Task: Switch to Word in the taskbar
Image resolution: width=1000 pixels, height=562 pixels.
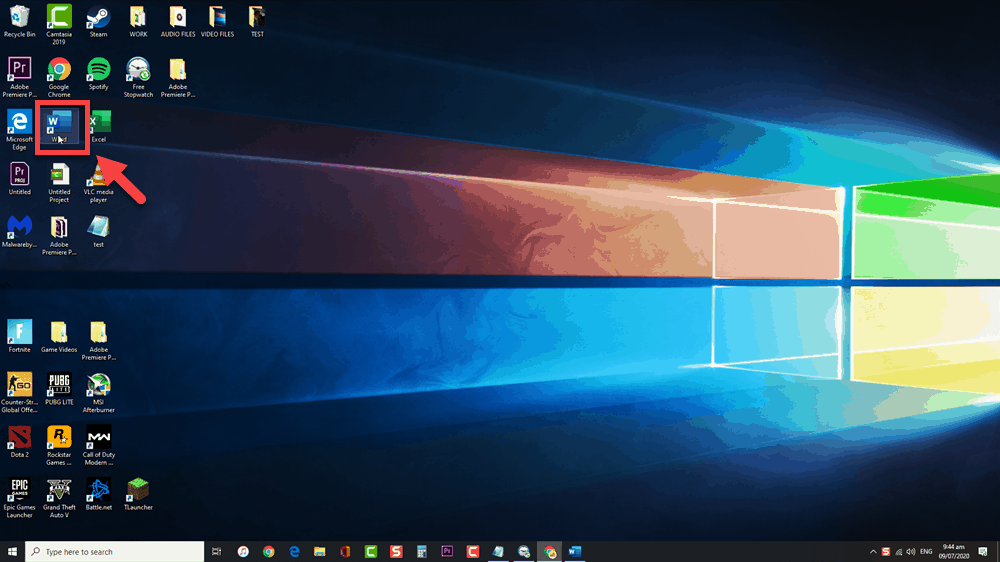Action: (575, 551)
